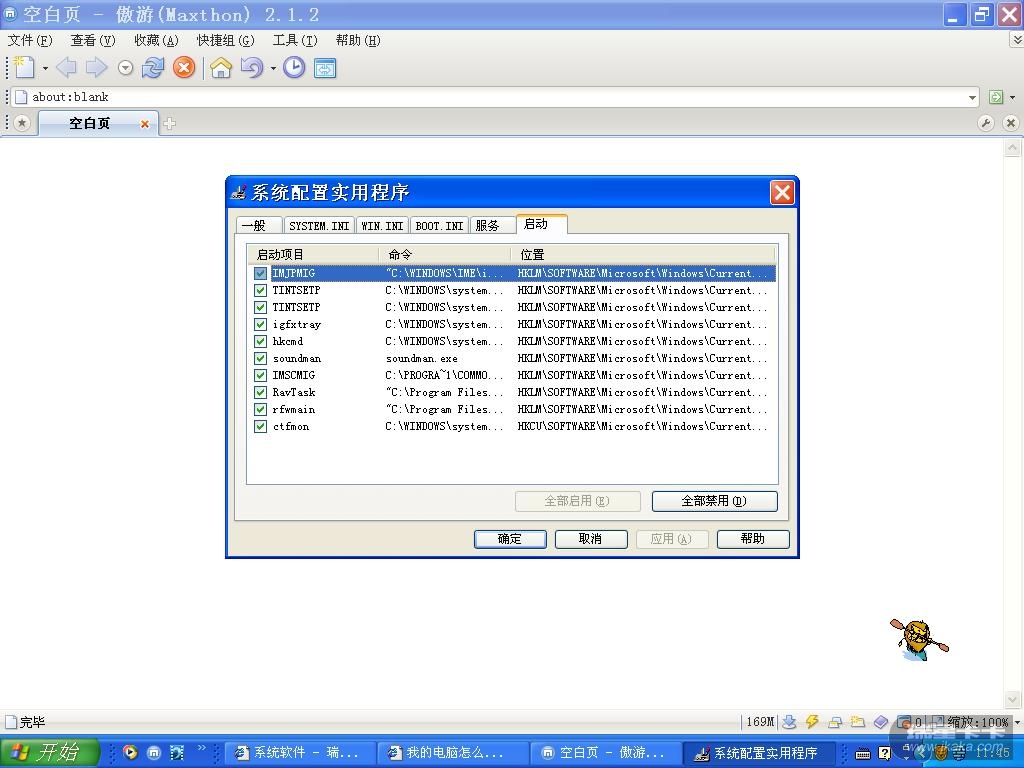Add a new tab with the plus icon

(169, 123)
